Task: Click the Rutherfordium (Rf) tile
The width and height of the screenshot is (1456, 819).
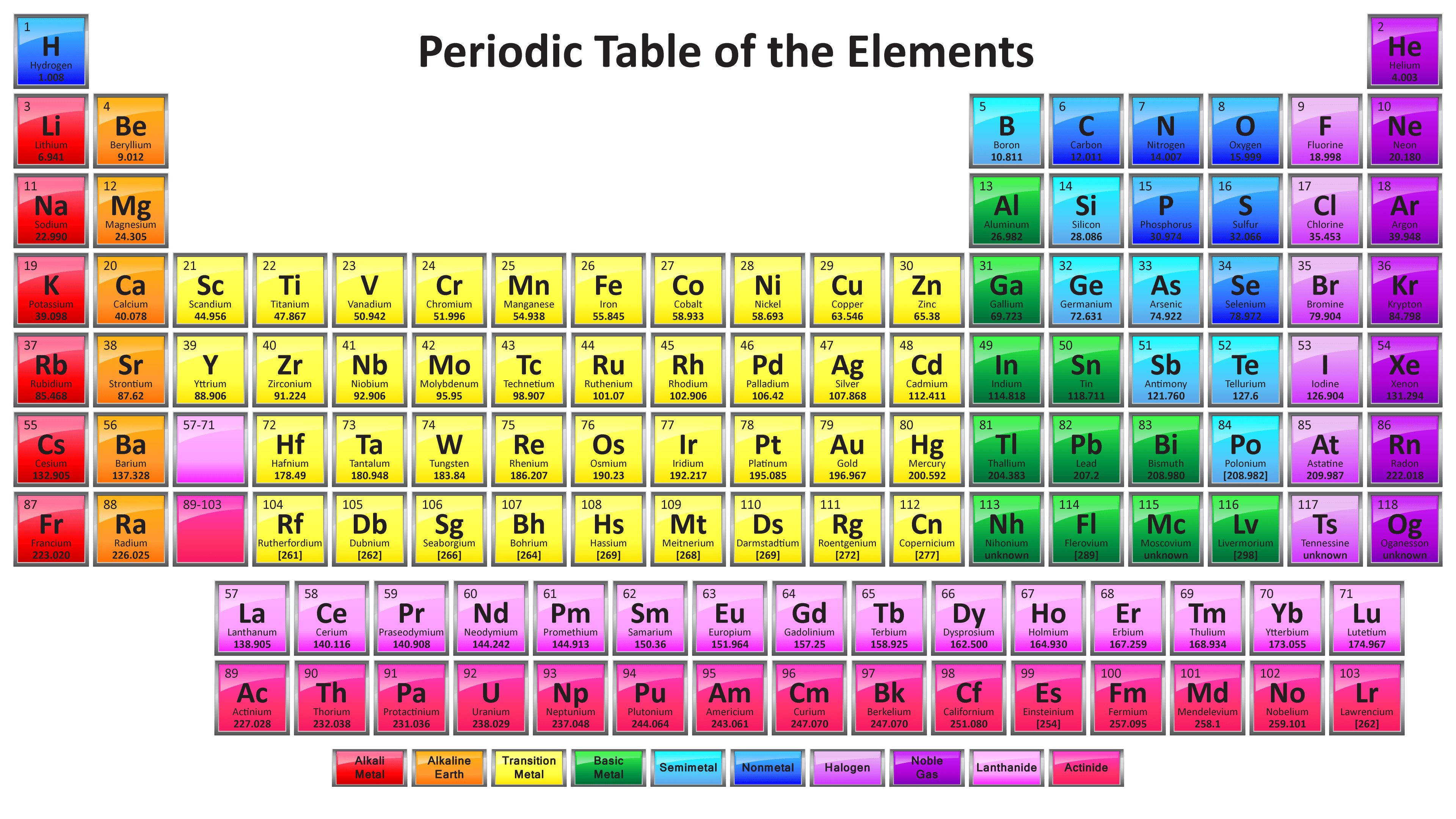Action: (x=290, y=530)
